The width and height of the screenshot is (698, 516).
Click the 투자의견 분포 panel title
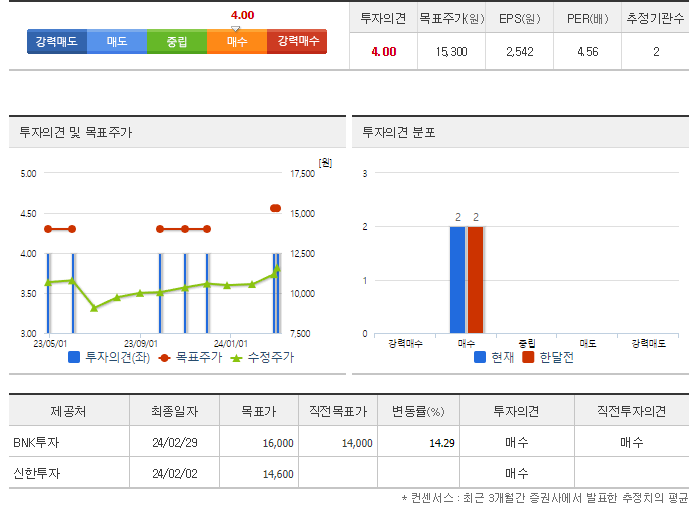[399, 132]
